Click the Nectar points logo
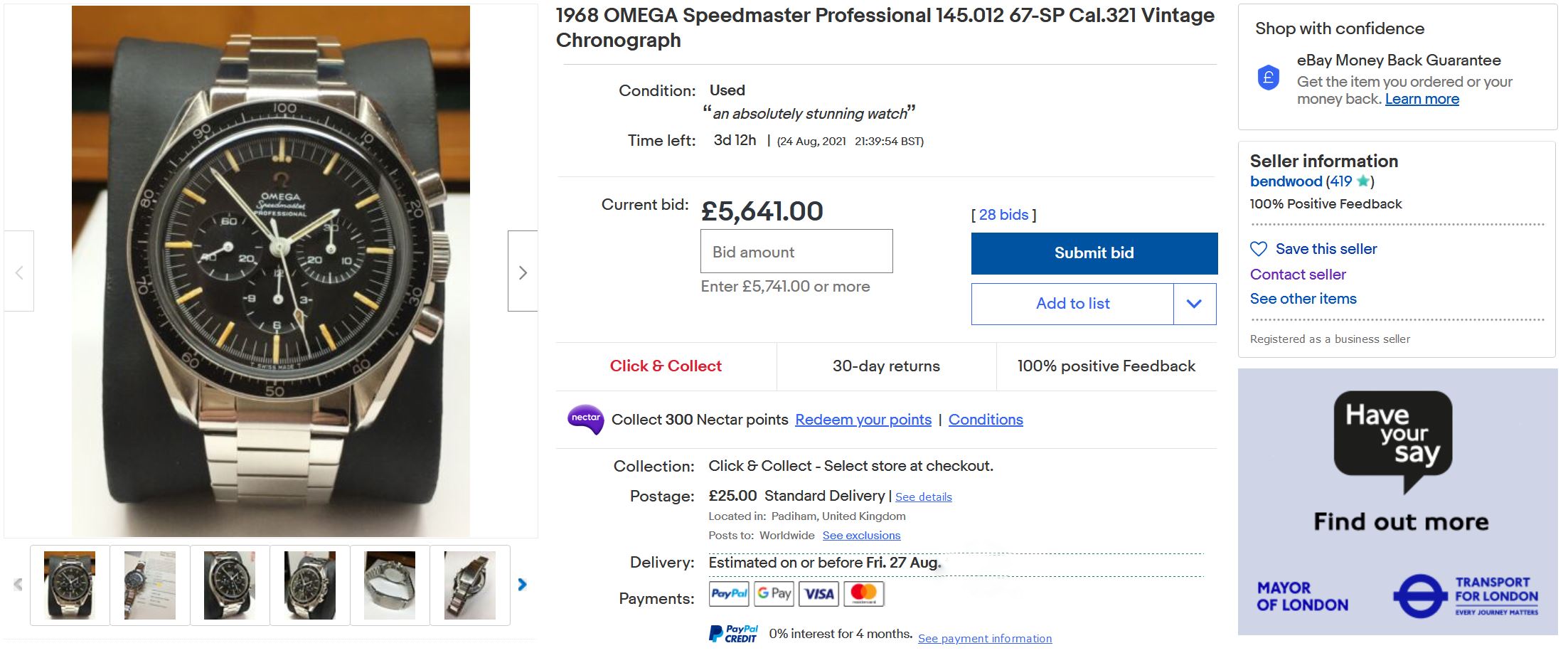Viewport: 1568px width, 653px height. (585, 419)
